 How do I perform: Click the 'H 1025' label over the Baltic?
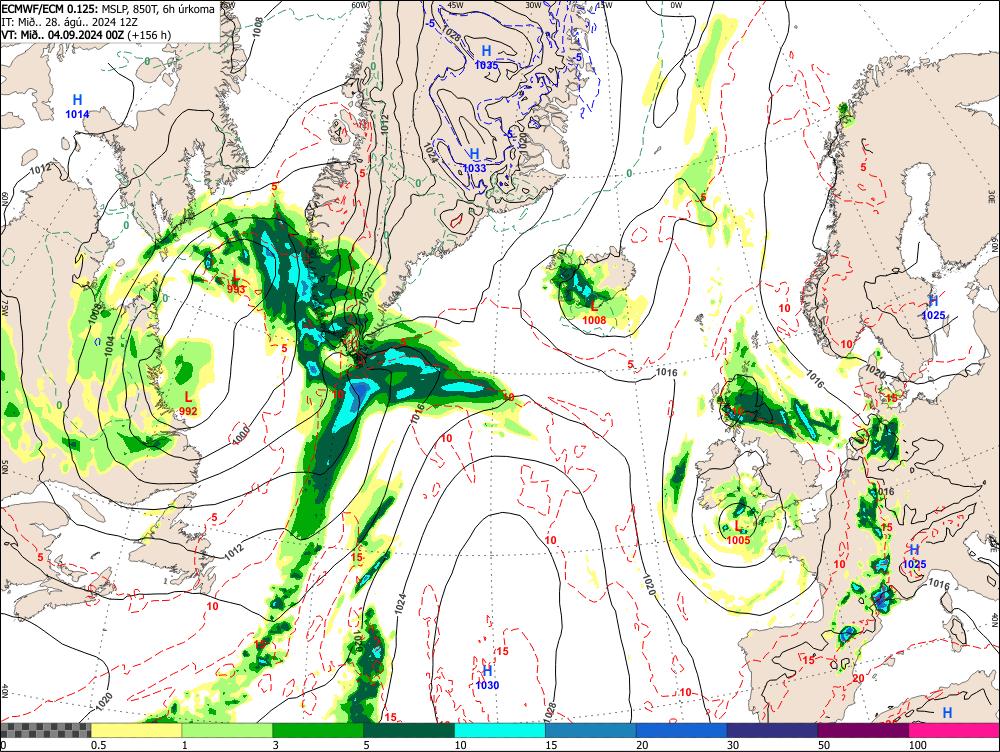pyautogui.click(x=933, y=308)
